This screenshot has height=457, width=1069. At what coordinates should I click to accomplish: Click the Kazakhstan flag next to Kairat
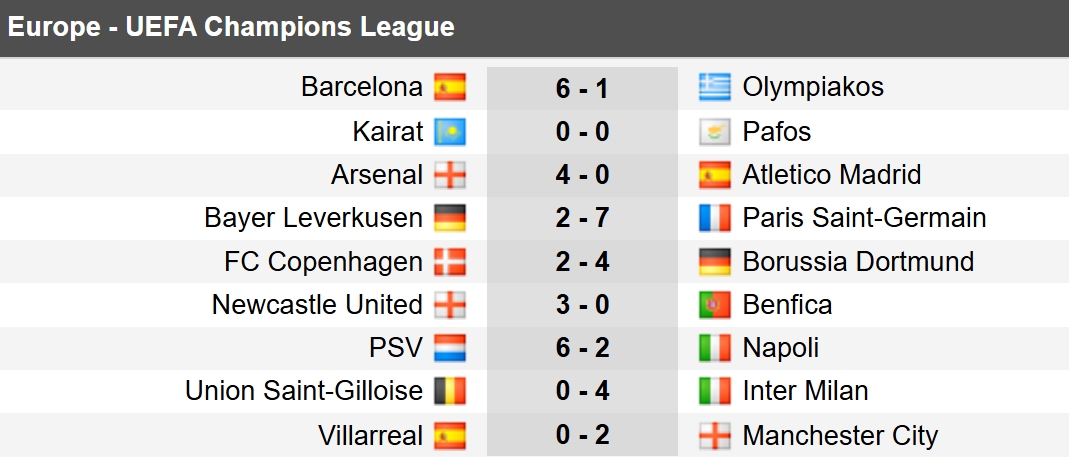coord(450,132)
